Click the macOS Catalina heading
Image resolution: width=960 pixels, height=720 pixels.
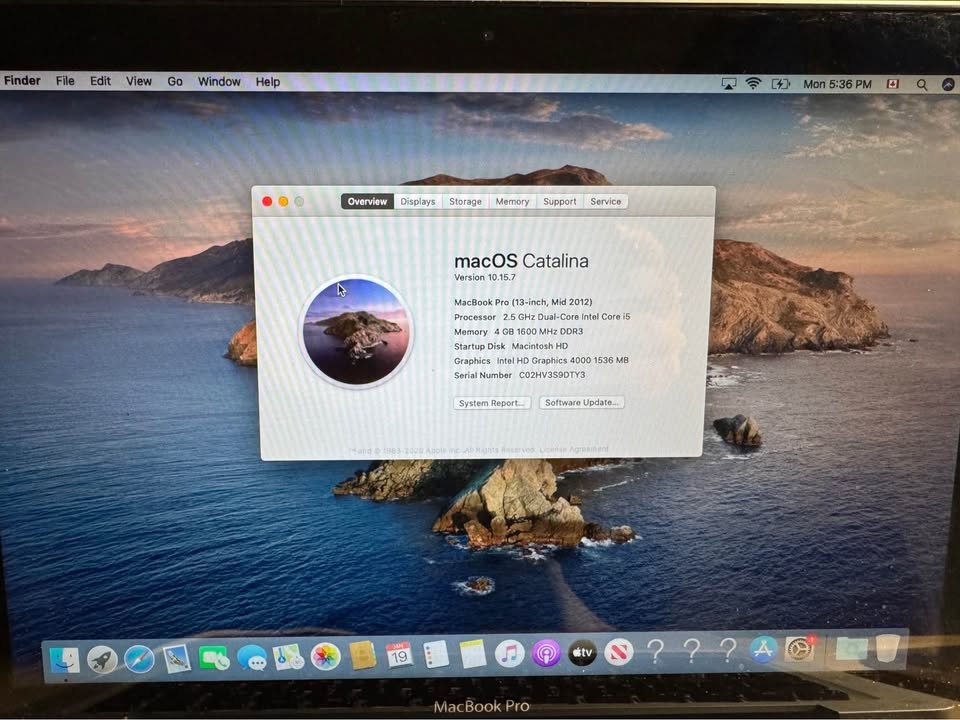coord(521,261)
